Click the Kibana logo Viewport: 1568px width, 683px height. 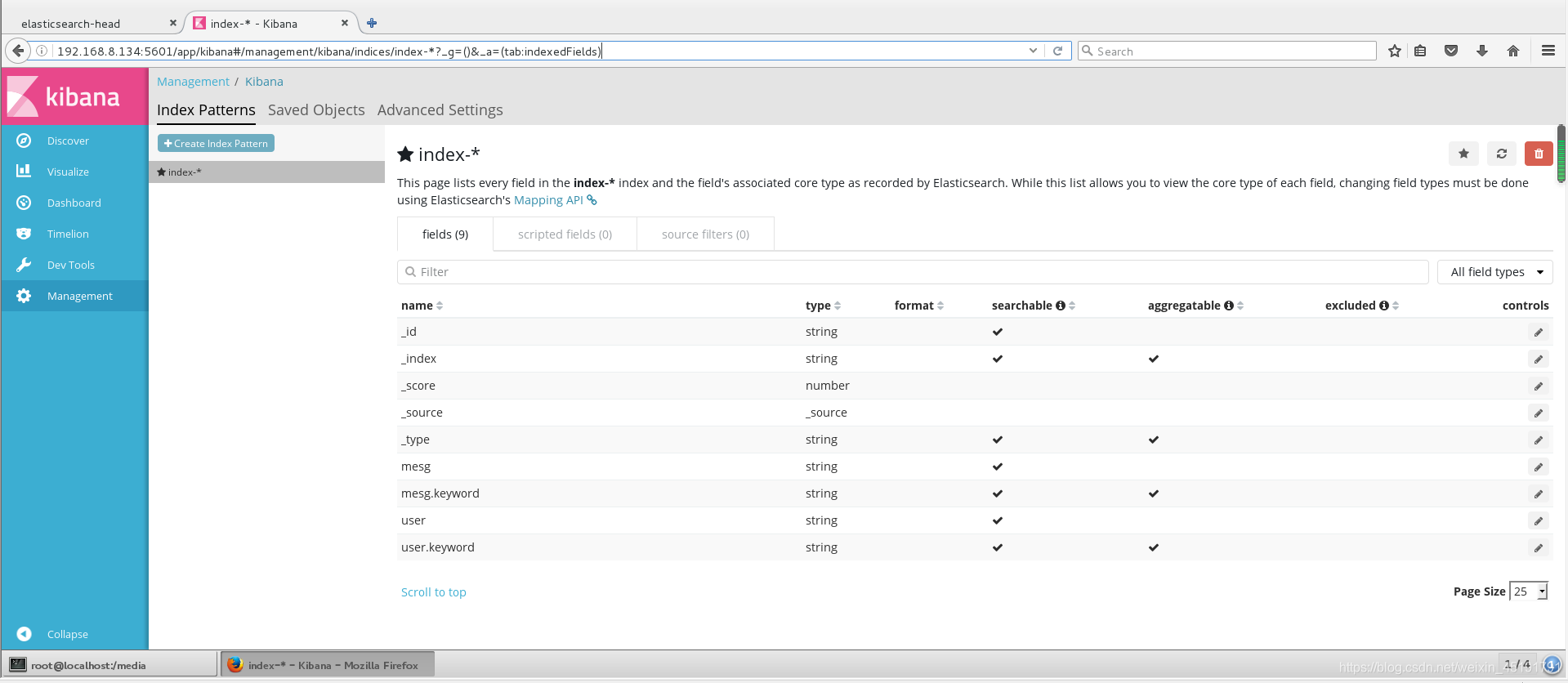coord(74,96)
